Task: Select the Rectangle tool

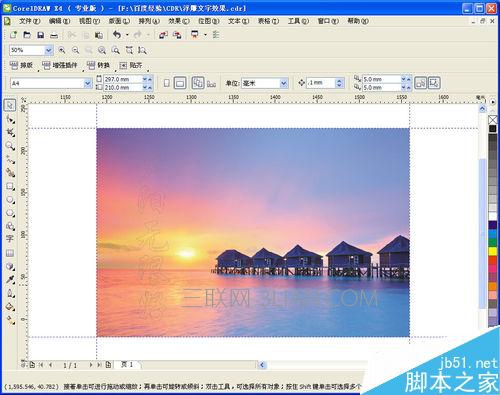Action: 10,186
